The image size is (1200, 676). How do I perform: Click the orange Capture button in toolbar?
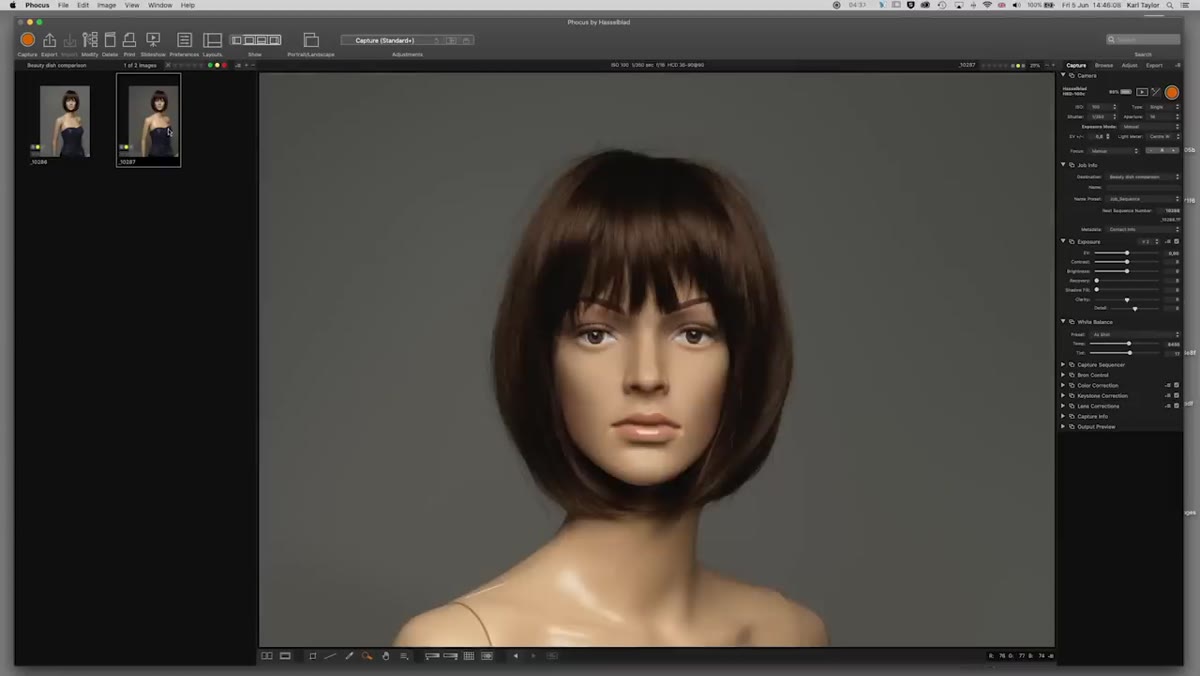click(x=27, y=40)
